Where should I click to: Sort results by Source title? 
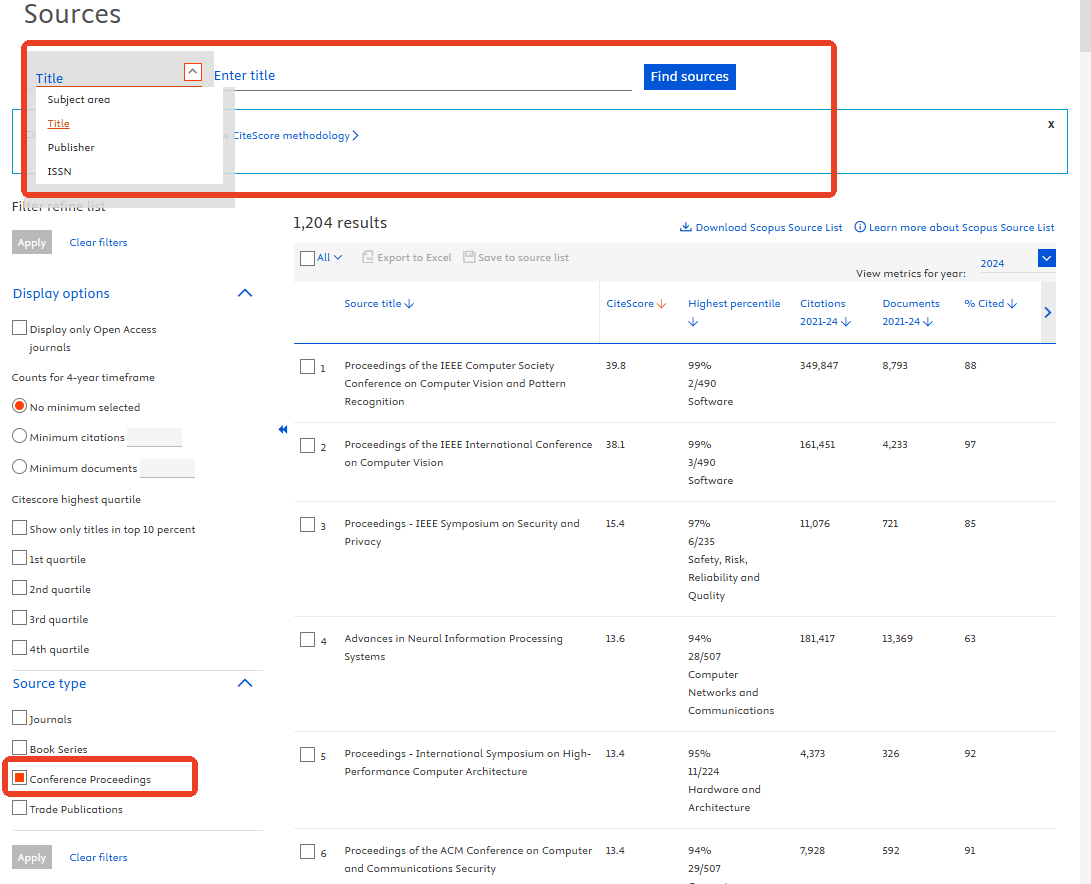379,304
